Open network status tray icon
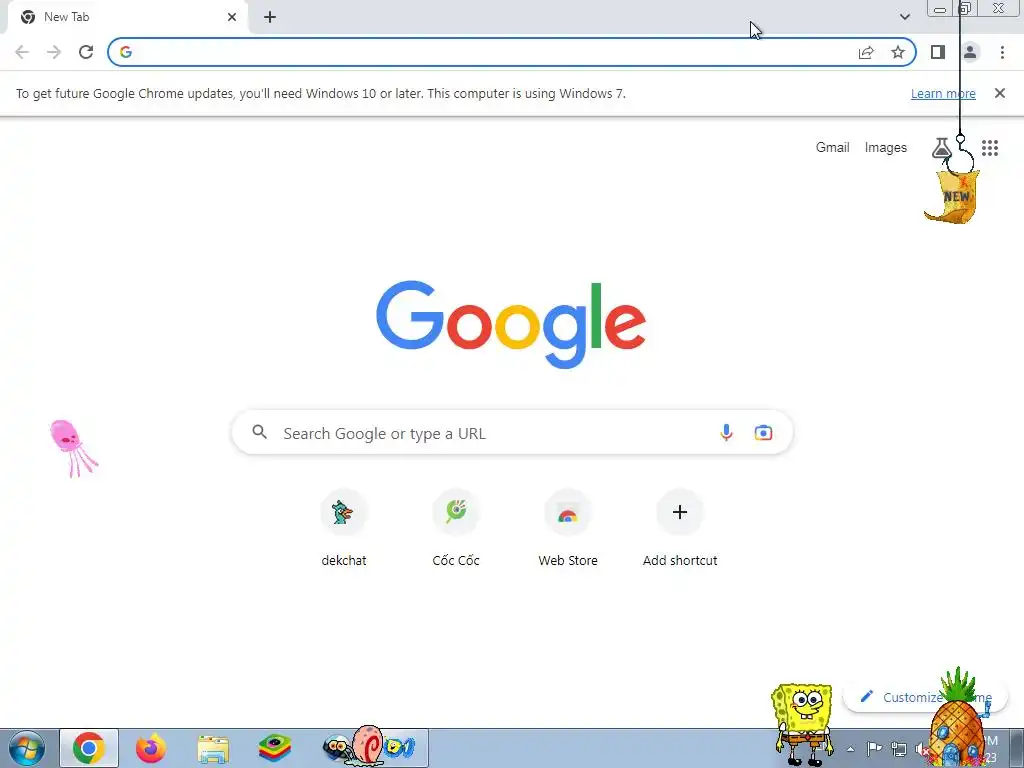 [899, 750]
